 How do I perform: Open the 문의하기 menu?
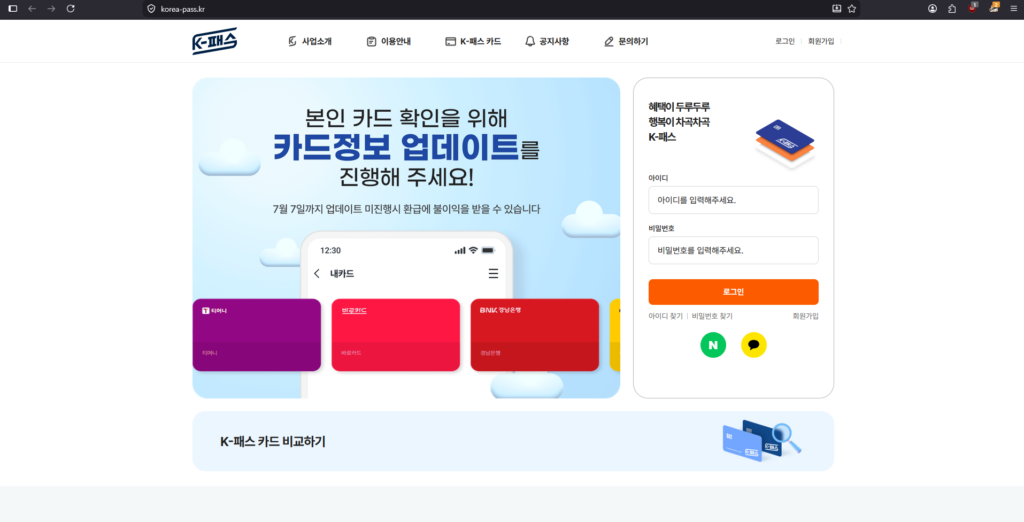point(626,41)
